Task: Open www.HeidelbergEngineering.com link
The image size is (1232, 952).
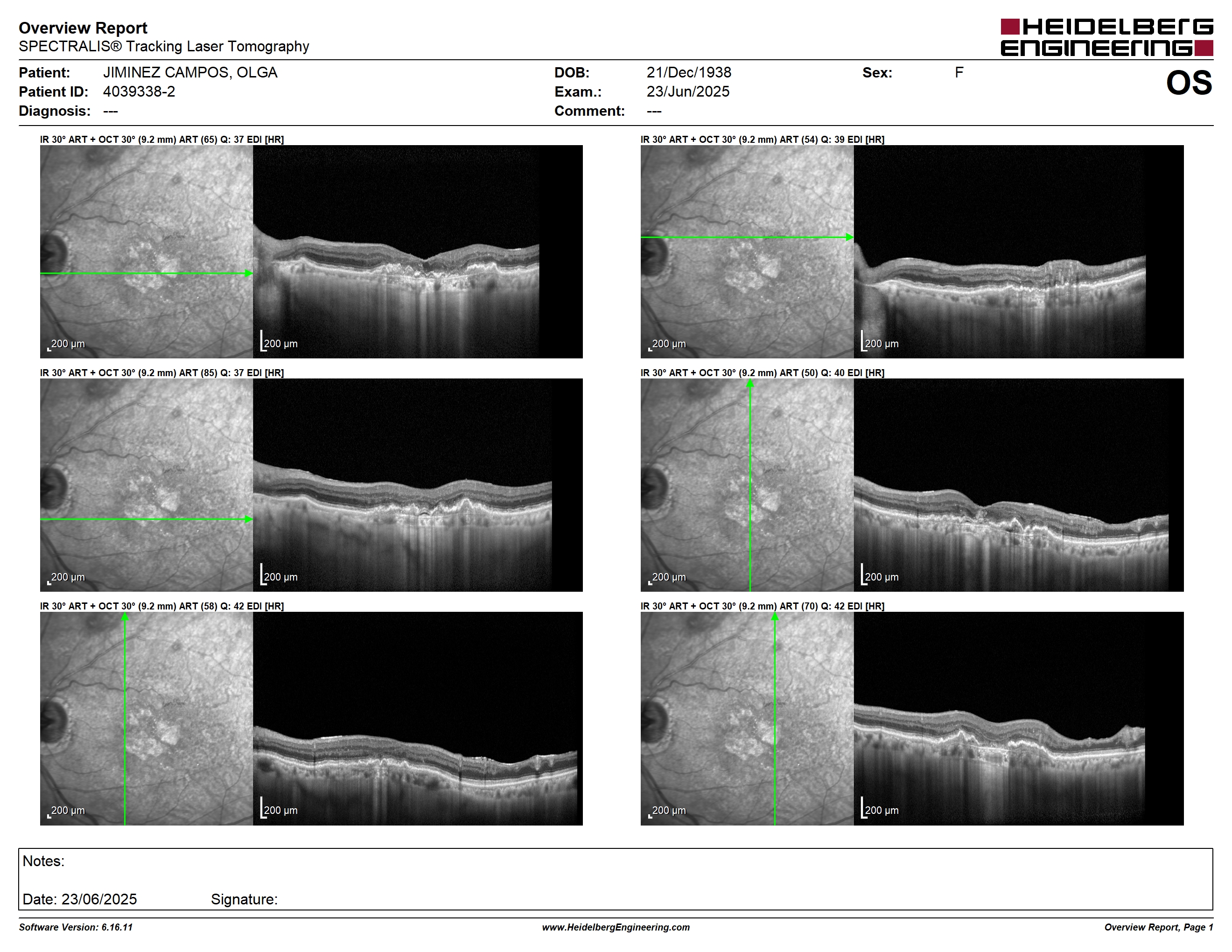Action: point(616,927)
